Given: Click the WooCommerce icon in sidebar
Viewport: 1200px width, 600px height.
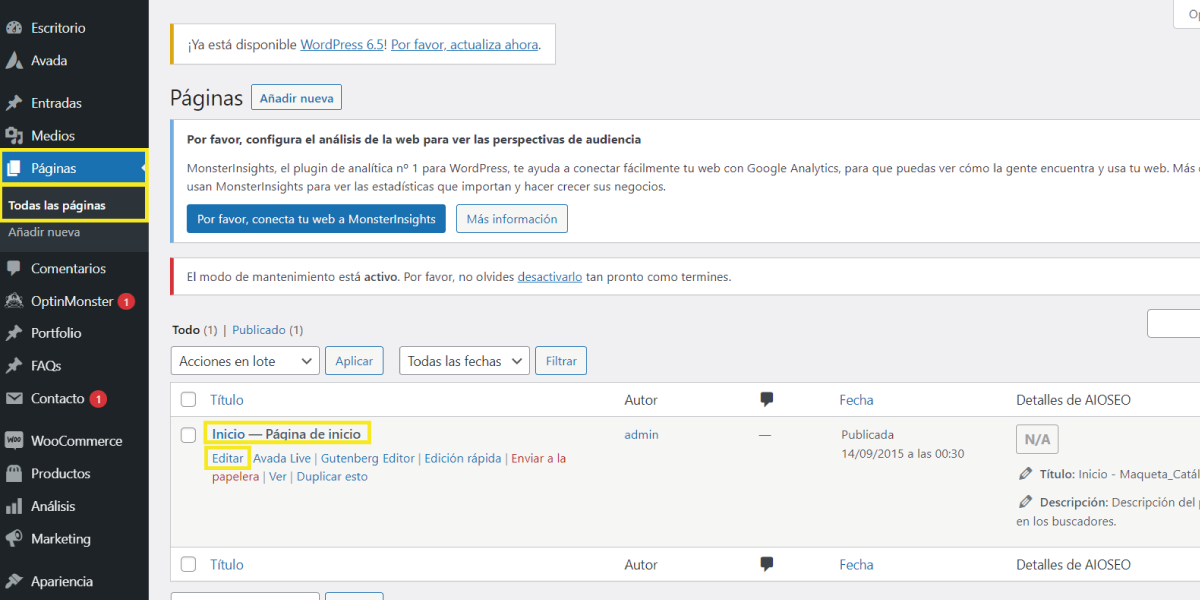Looking at the screenshot, I should coord(14,441).
